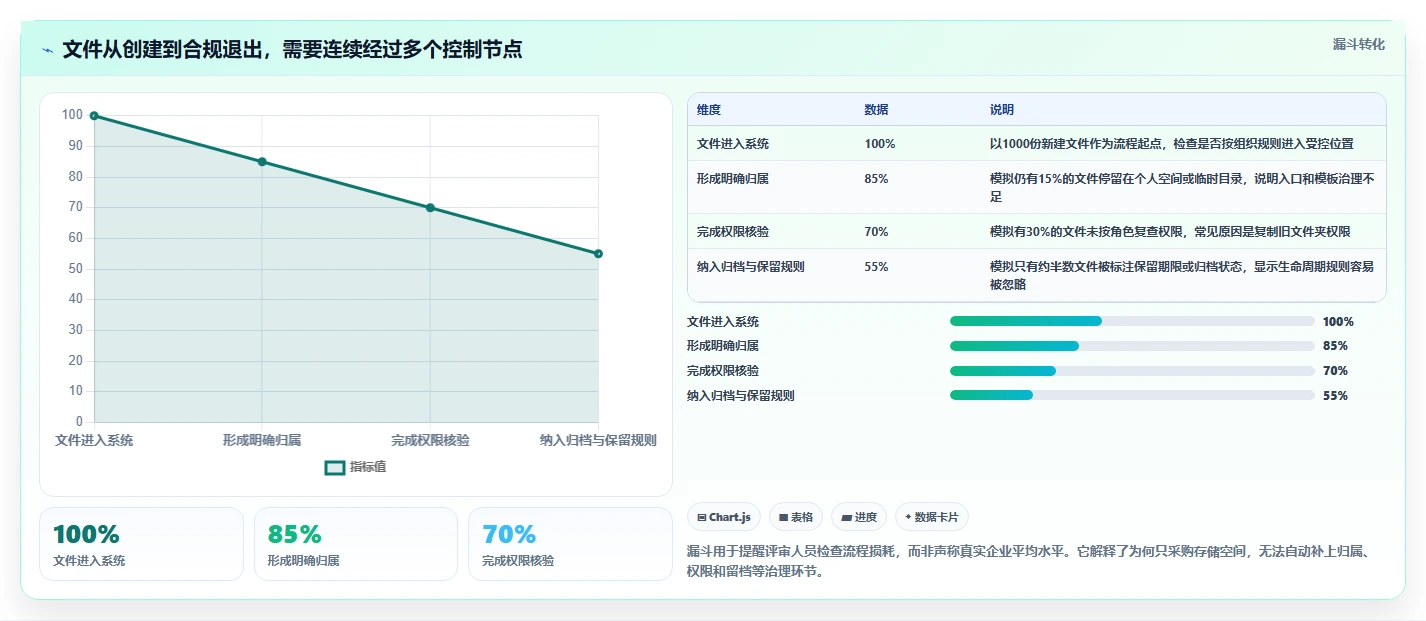Toggle the 指标值 legend swatch
This screenshot has width=1426, height=621.
point(335,467)
